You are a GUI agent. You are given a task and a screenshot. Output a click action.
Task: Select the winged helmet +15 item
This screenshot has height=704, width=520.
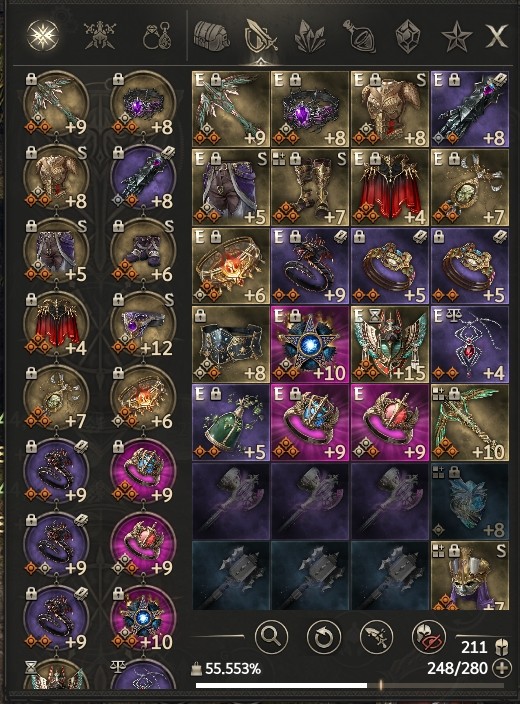390,344
